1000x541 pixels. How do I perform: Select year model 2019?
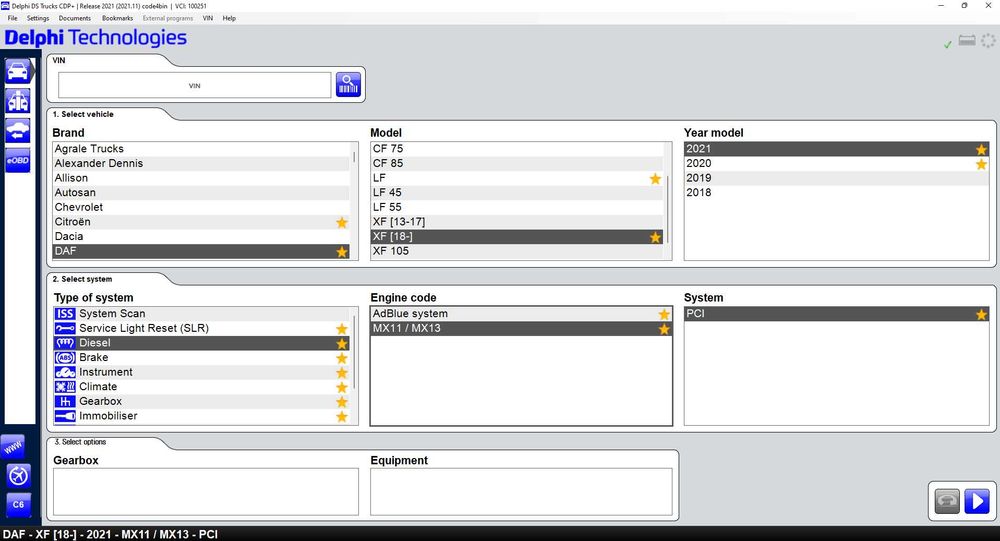837,178
